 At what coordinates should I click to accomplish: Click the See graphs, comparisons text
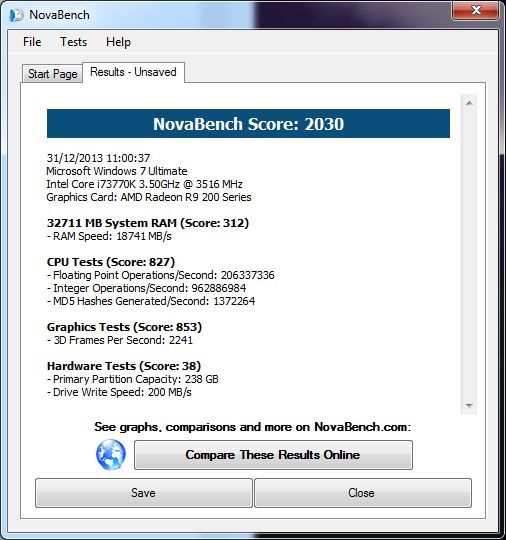(x=252, y=427)
